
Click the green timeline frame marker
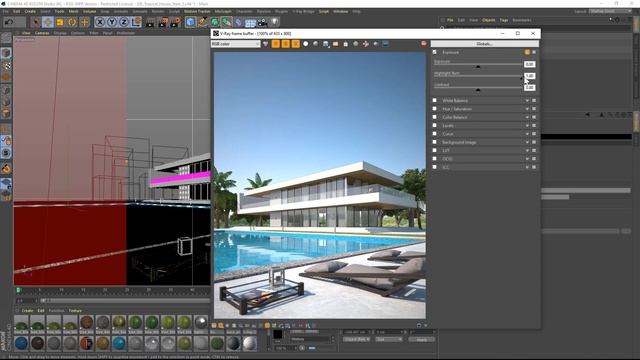[x=18, y=290]
